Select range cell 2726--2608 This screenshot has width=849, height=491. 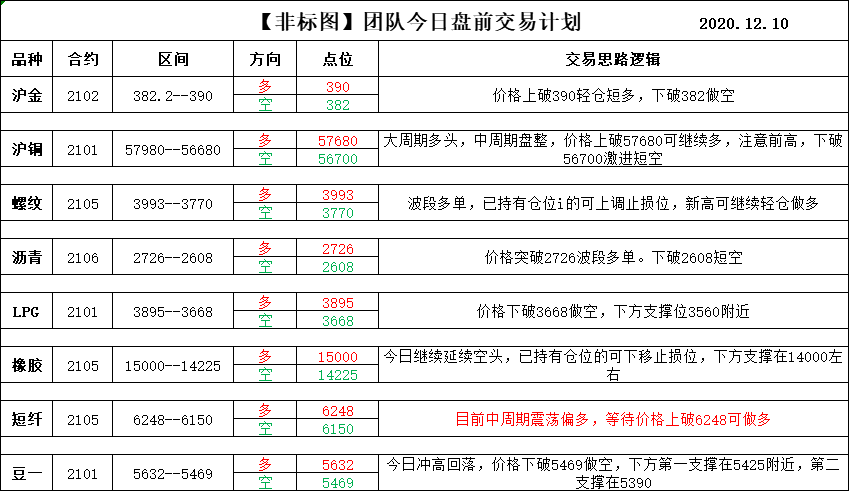coord(173,257)
